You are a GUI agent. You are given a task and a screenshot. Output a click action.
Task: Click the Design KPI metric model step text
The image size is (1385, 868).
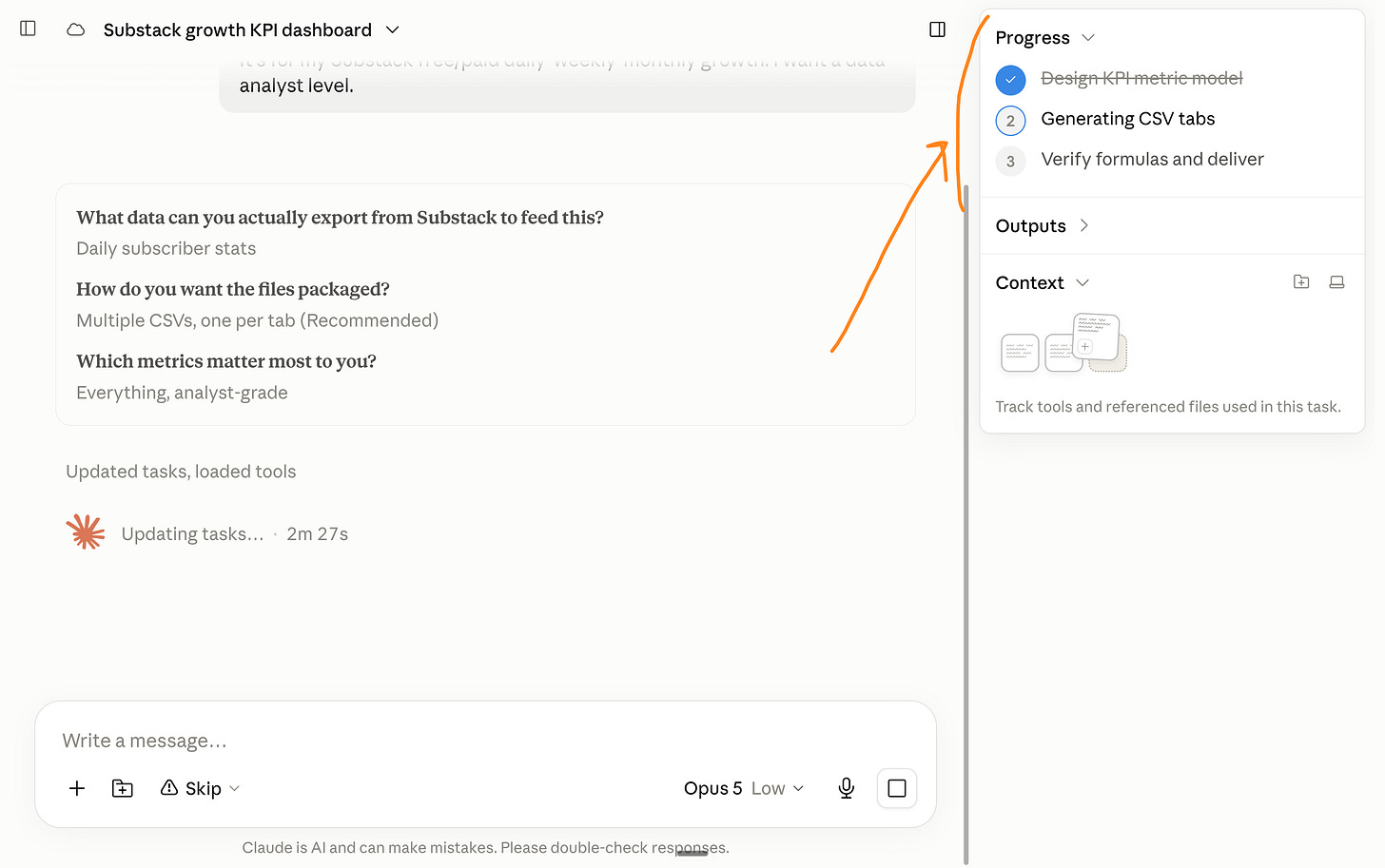tap(1141, 78)
